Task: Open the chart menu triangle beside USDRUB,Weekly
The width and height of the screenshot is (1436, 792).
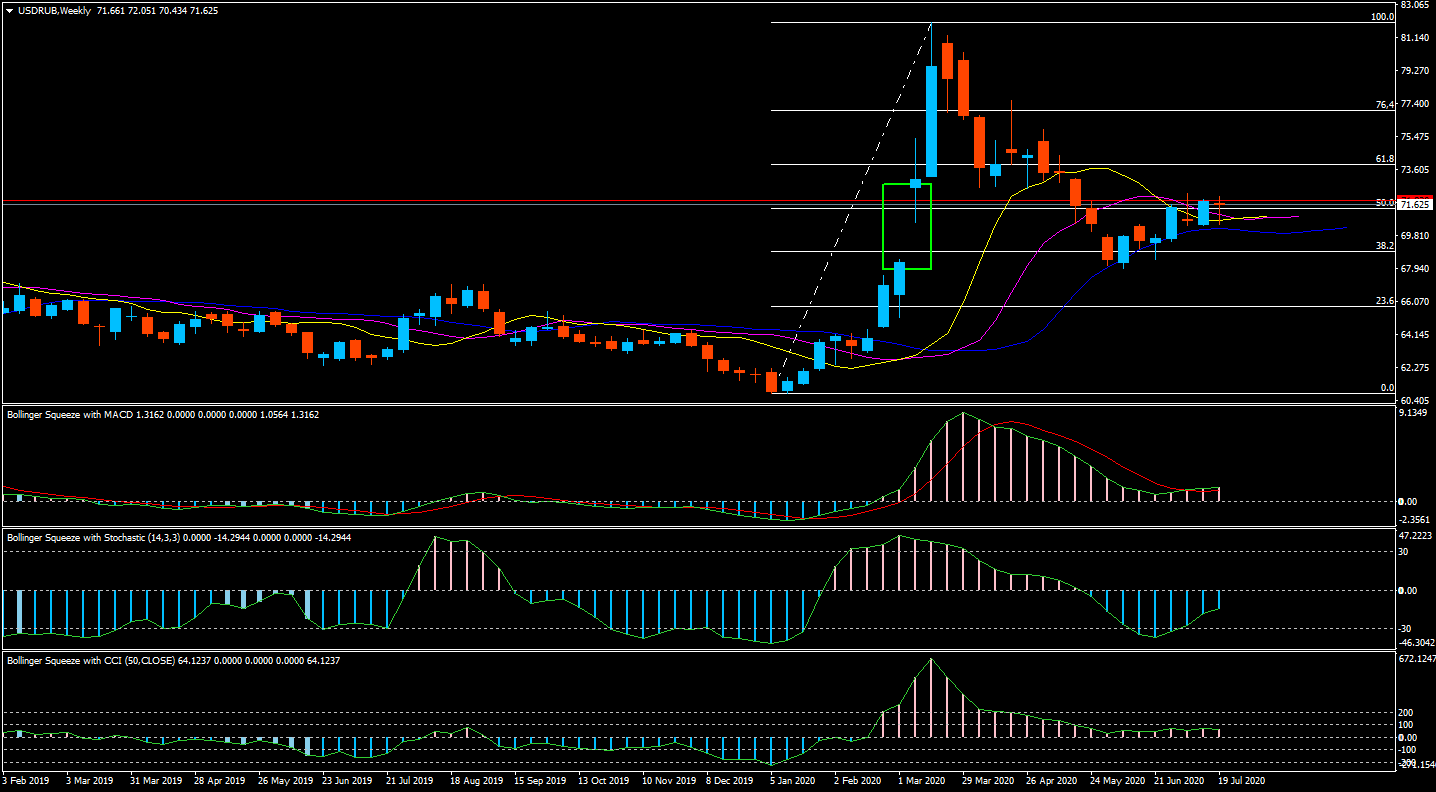Action: [x=10, y=10]
